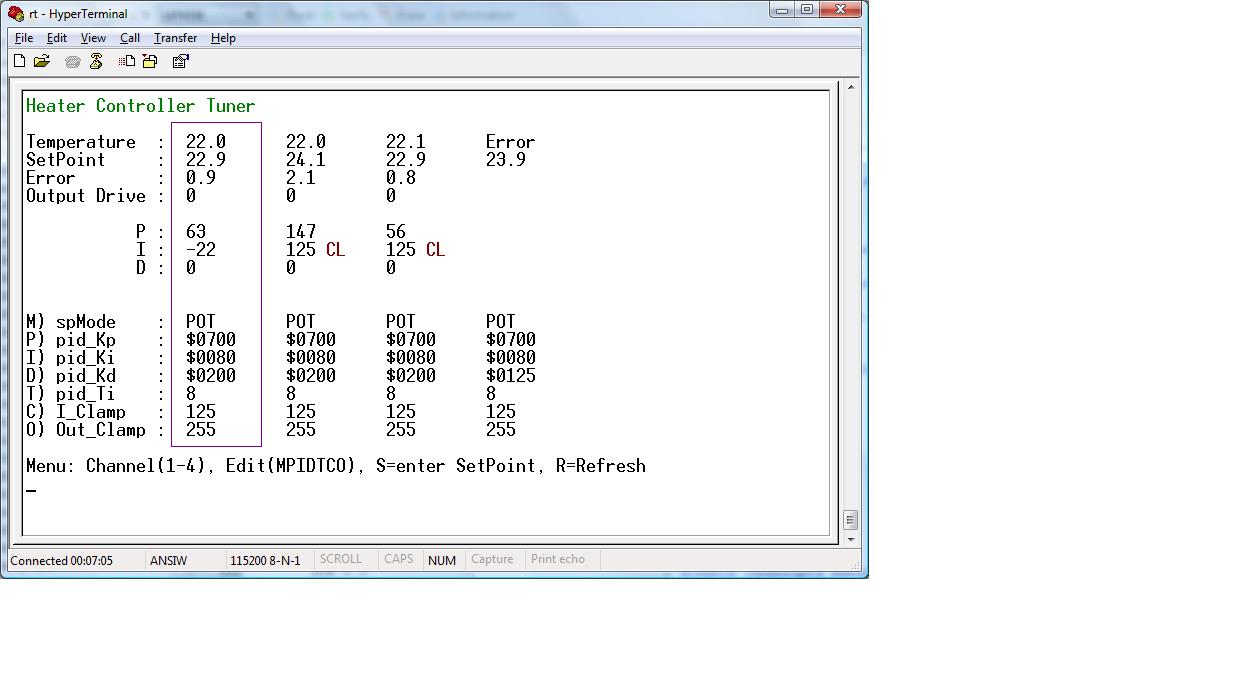Viewport: 1250px width, 679px height.
Task: Expand the Call menu
Action: (x=130, y=38)
